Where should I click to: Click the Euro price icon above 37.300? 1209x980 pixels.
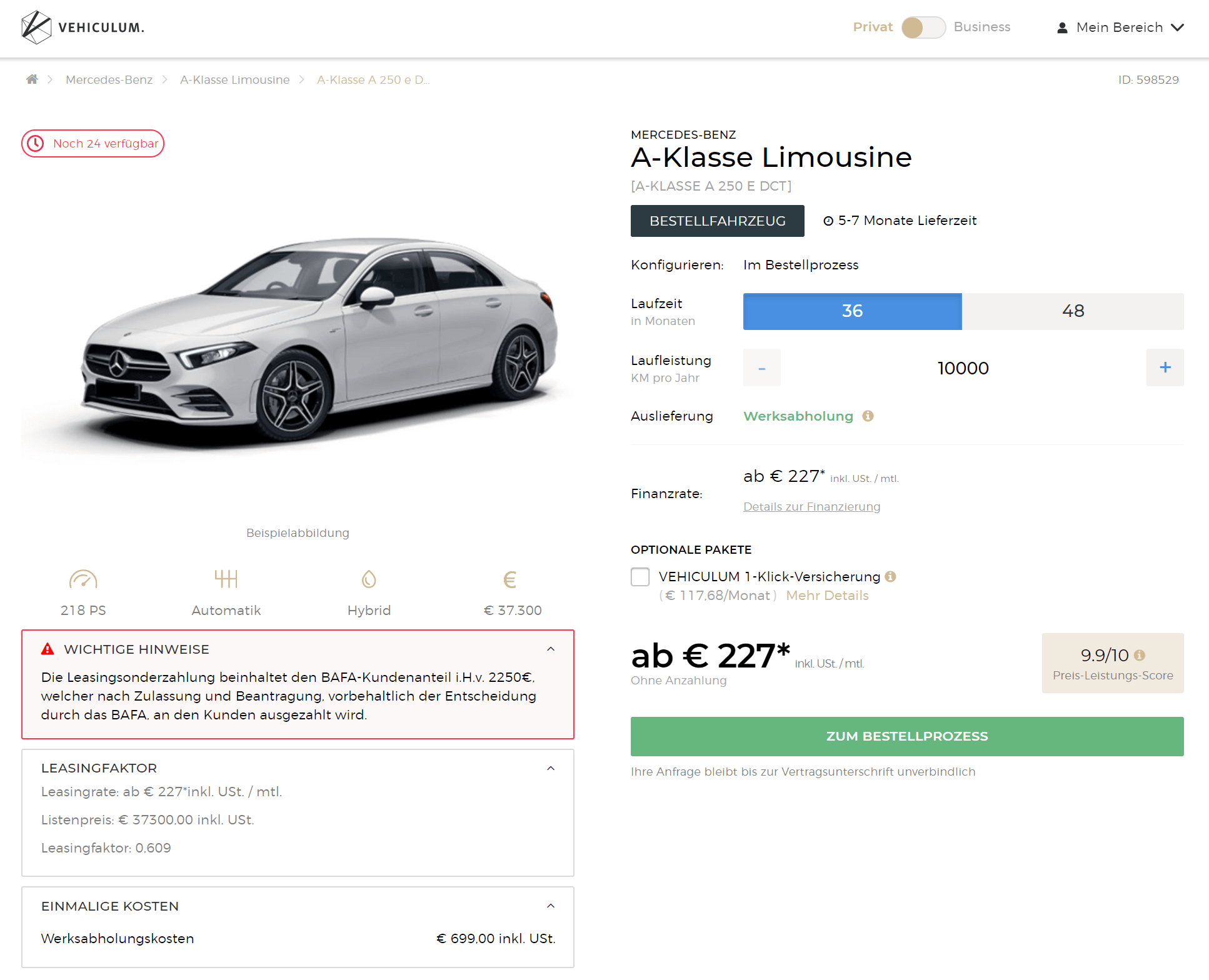tap(510, 579)
